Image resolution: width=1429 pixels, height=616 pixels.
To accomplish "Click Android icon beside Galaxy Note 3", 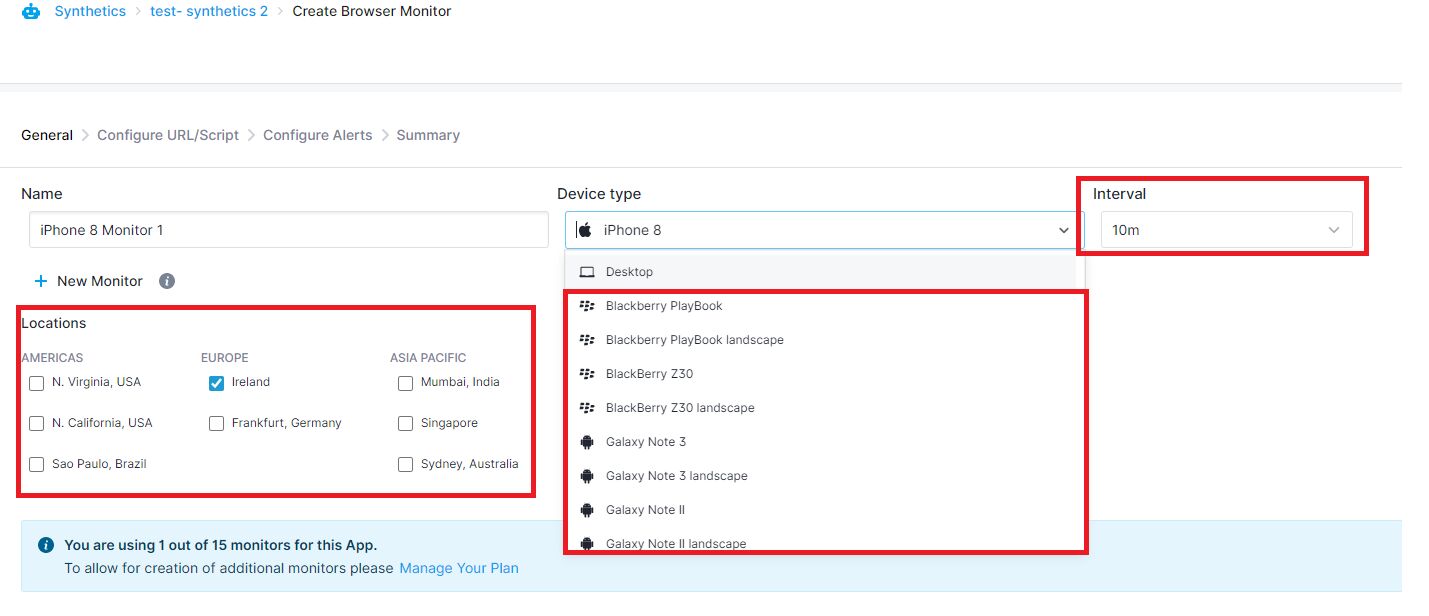I will pos(587,442).
